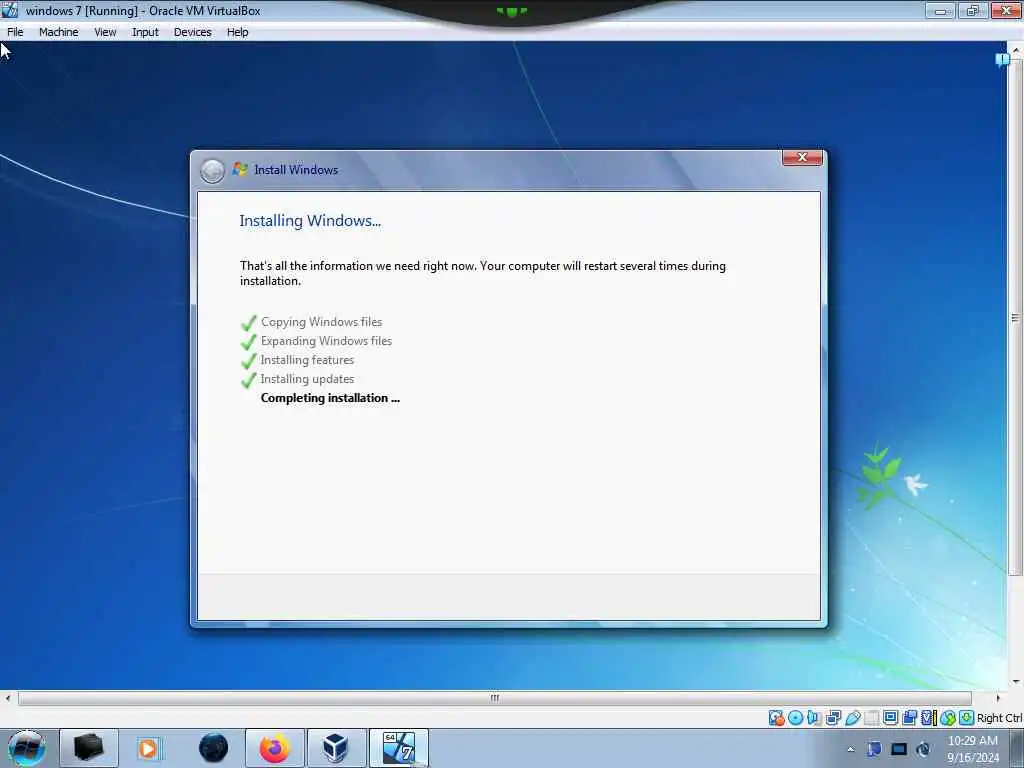Click the V chip virtualization status icon
The height and width of the screenshot is (768, 1024).
coord(928,718)
